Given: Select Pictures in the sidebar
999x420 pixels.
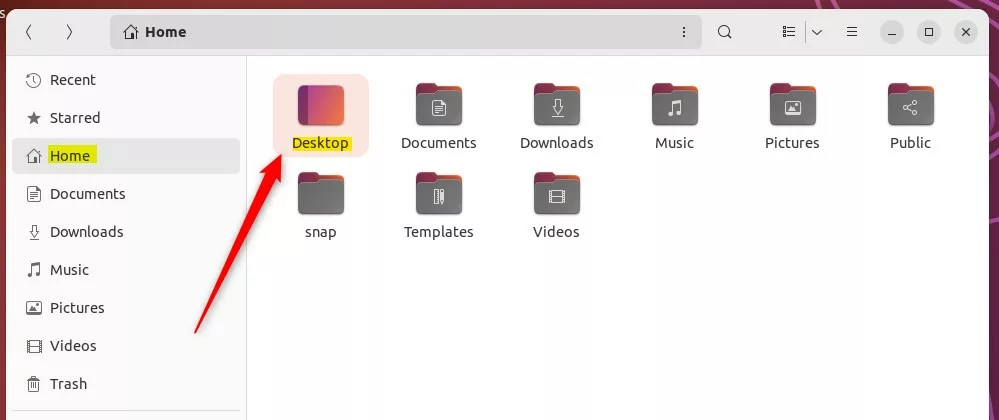Looking at the screenshot, I should [126, 308].
